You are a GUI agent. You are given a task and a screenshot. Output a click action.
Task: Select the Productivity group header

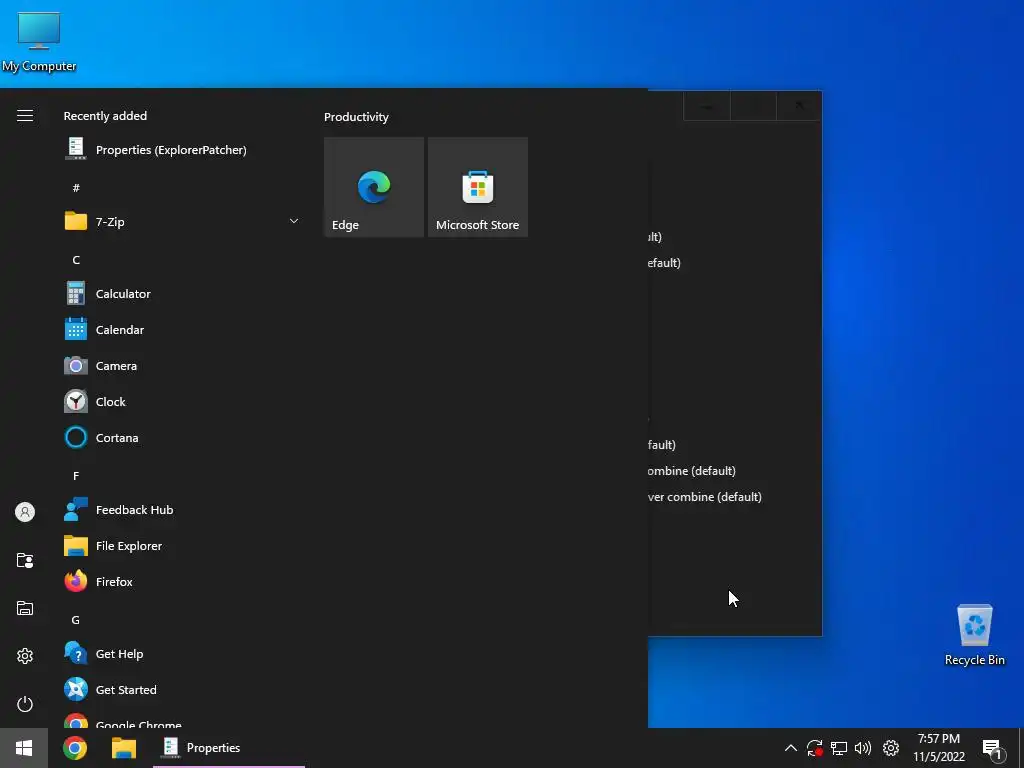pyautogui.click(x=356, y=117)
